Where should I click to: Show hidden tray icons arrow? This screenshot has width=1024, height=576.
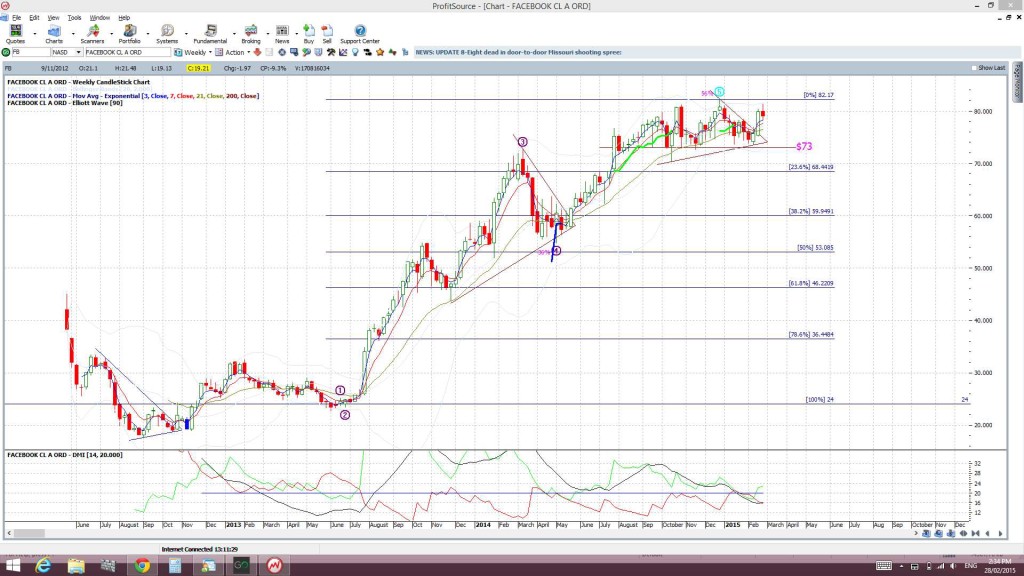click(x=902, y=566)
